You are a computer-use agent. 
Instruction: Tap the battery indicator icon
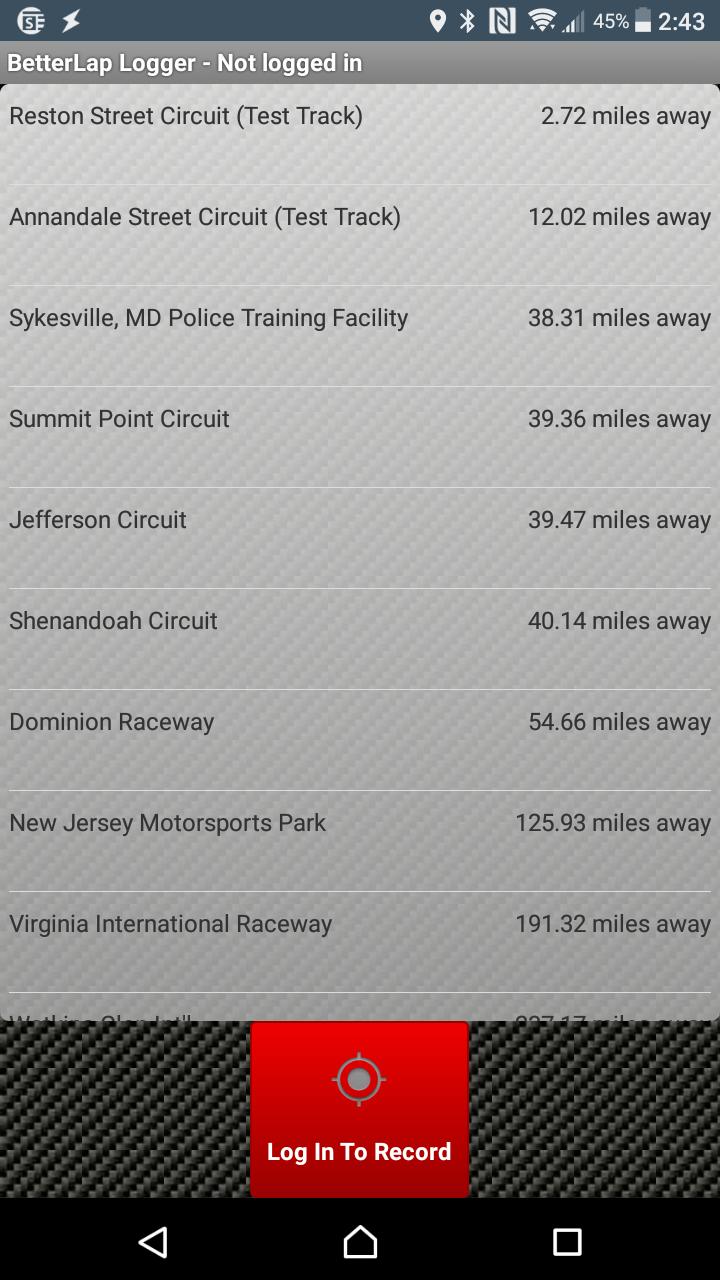[642, 21]
